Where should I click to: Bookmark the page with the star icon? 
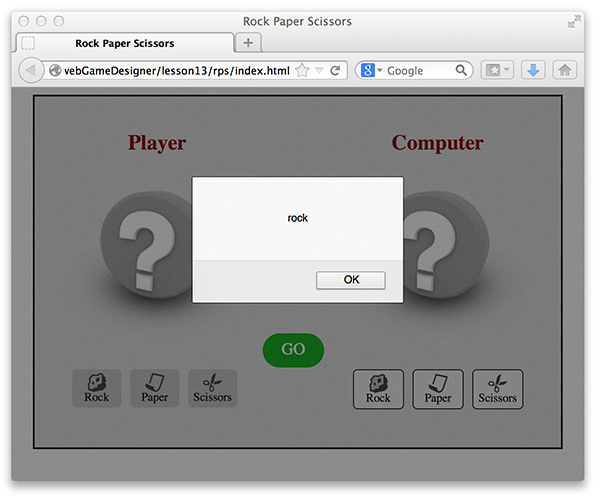(302, 71)
